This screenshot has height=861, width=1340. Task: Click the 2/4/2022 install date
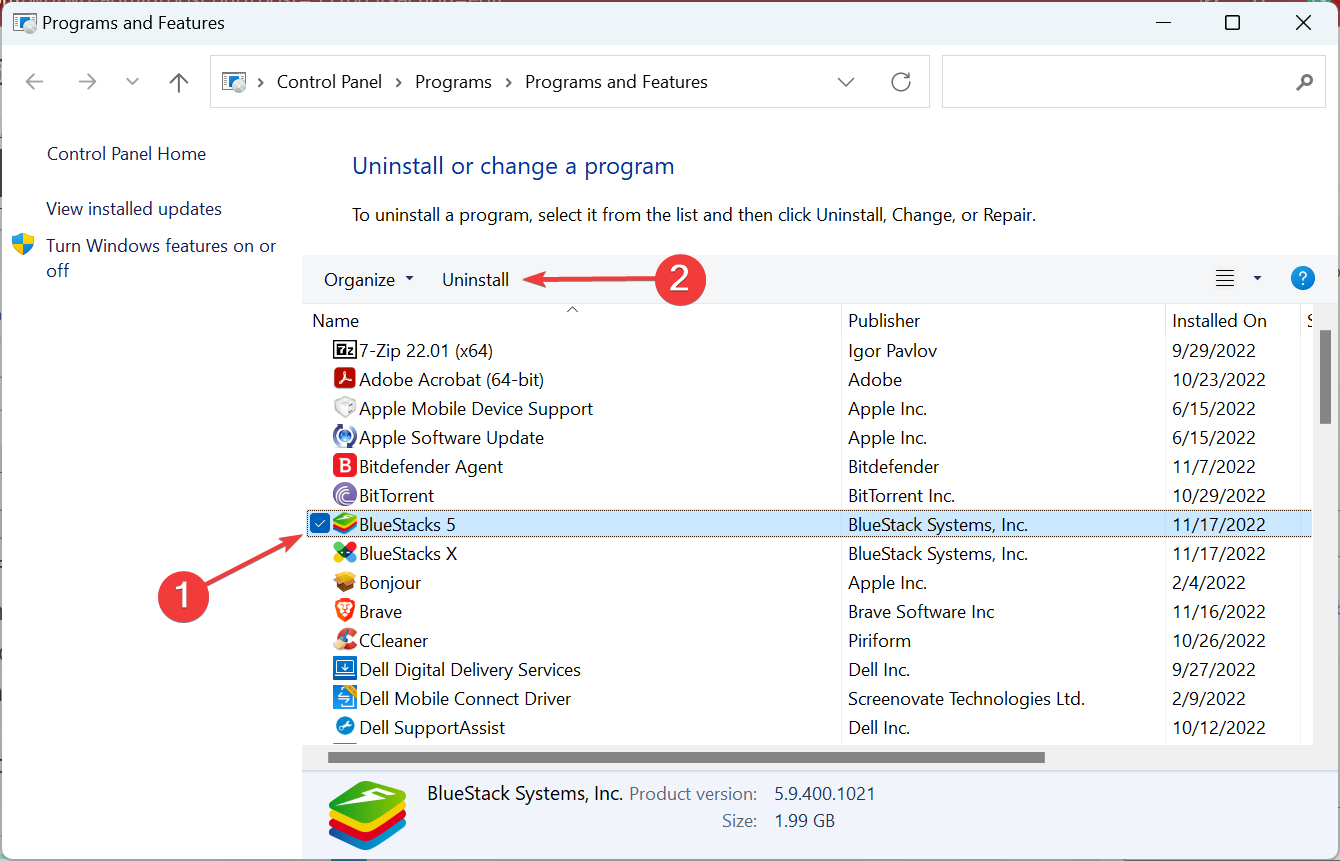(x=1209, y=582)
